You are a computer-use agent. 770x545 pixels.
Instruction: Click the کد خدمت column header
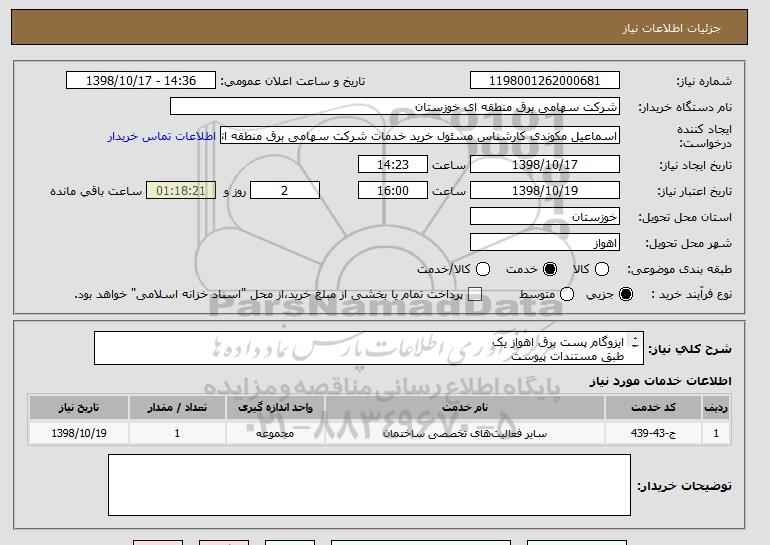tap(653, 408)
